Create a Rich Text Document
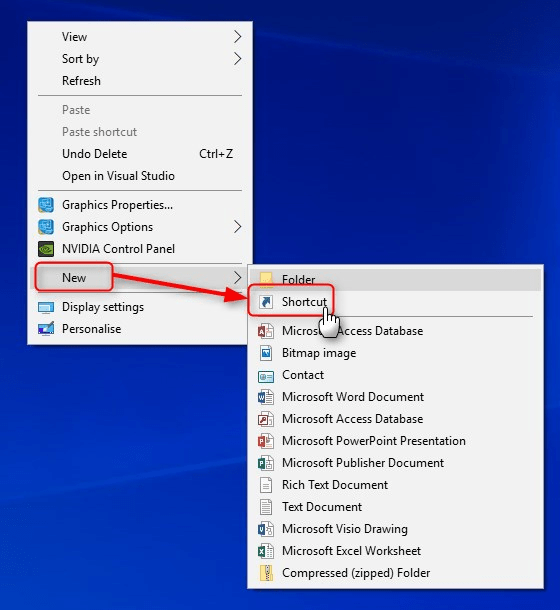Viewport: 560px width, 610px height. 395,485
